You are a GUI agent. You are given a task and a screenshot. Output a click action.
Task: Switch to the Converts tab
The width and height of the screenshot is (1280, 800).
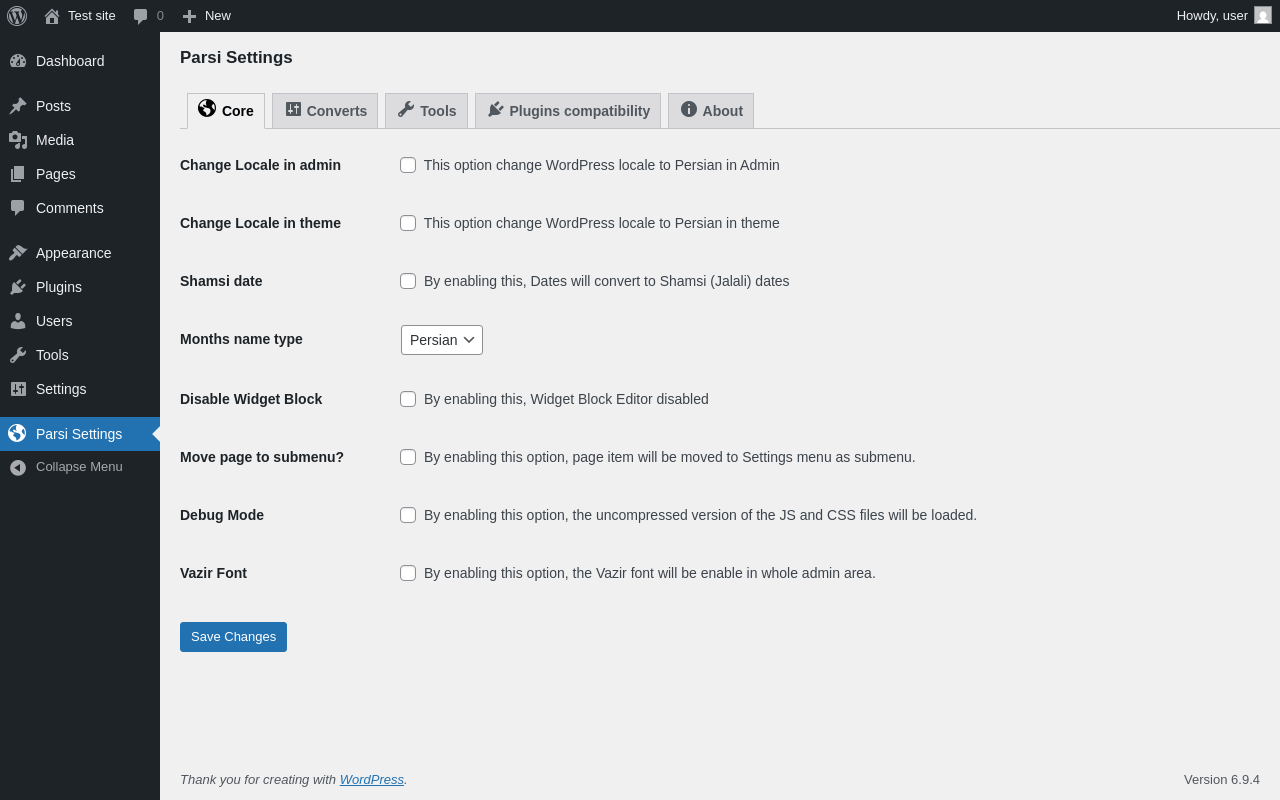point(325,111)
